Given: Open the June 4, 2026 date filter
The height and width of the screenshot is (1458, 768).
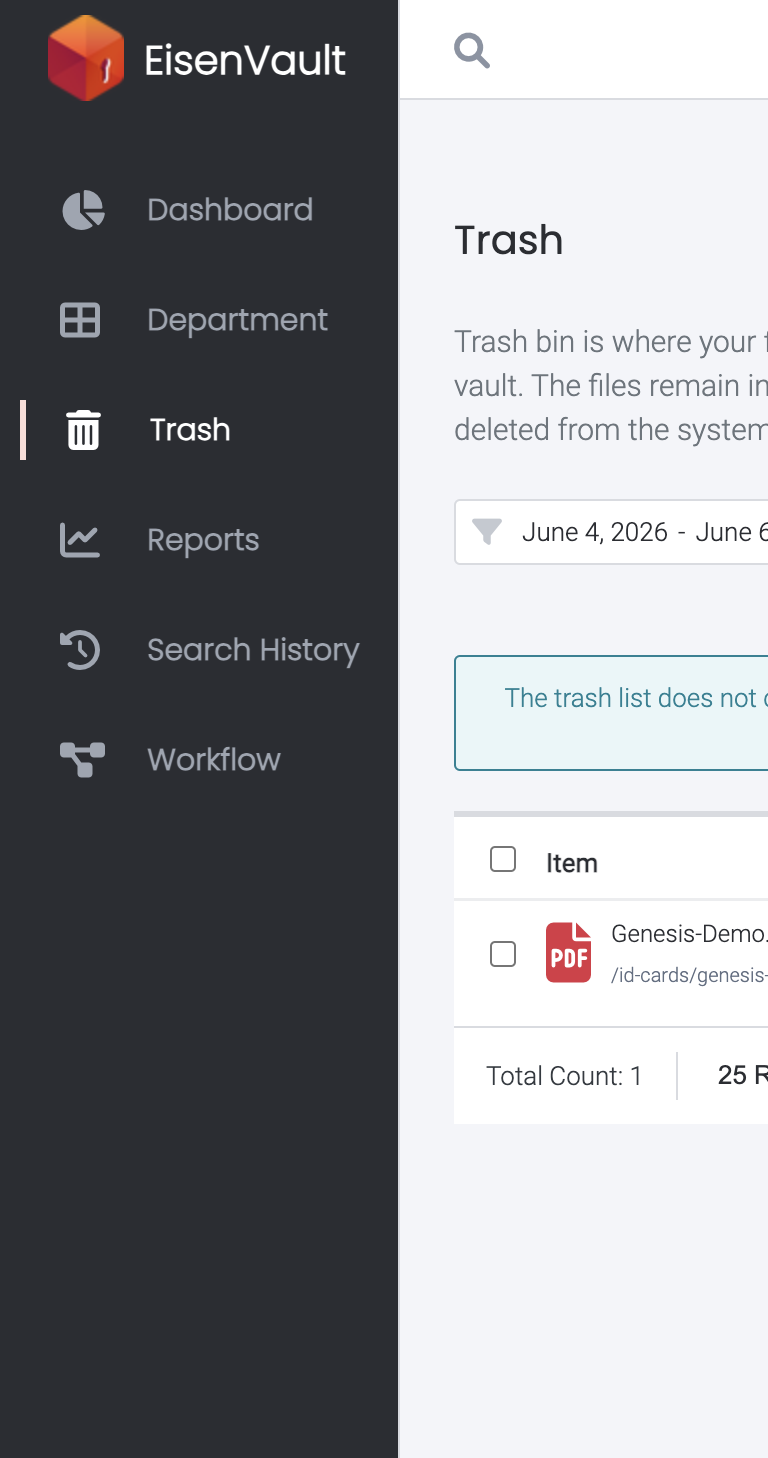Looking at the screenshot, I should (611, 532).
